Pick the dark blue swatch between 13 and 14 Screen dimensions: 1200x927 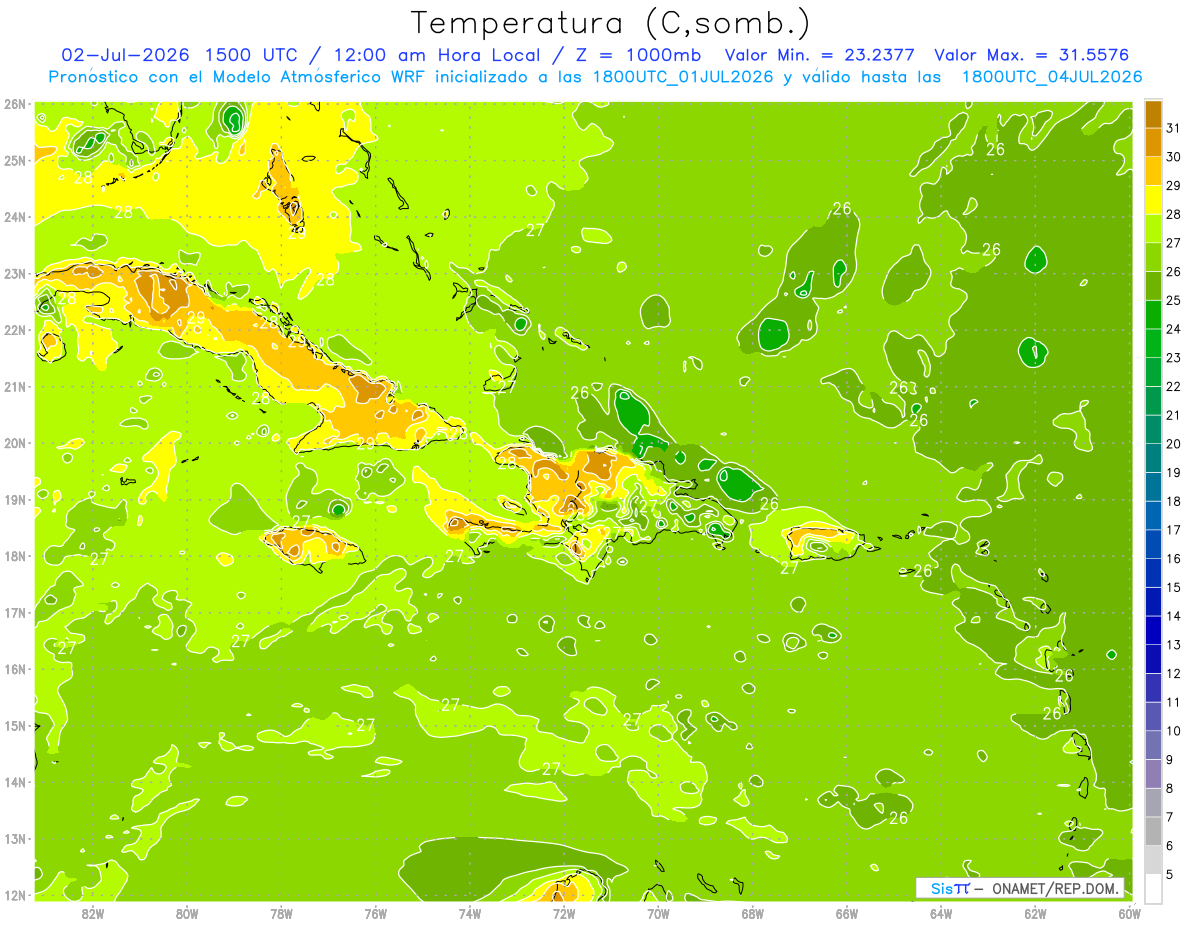coord(1153,630)
